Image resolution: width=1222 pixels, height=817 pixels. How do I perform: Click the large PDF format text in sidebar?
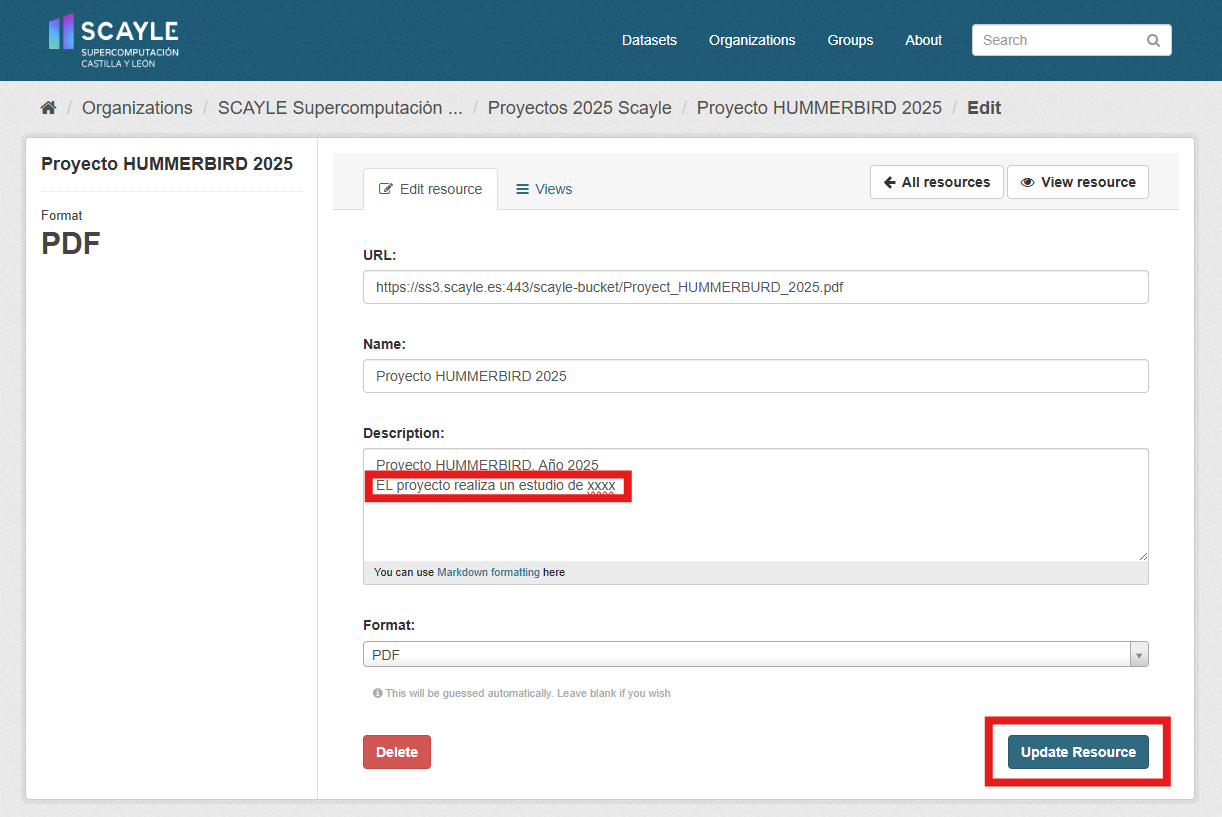tap(71, 244)
